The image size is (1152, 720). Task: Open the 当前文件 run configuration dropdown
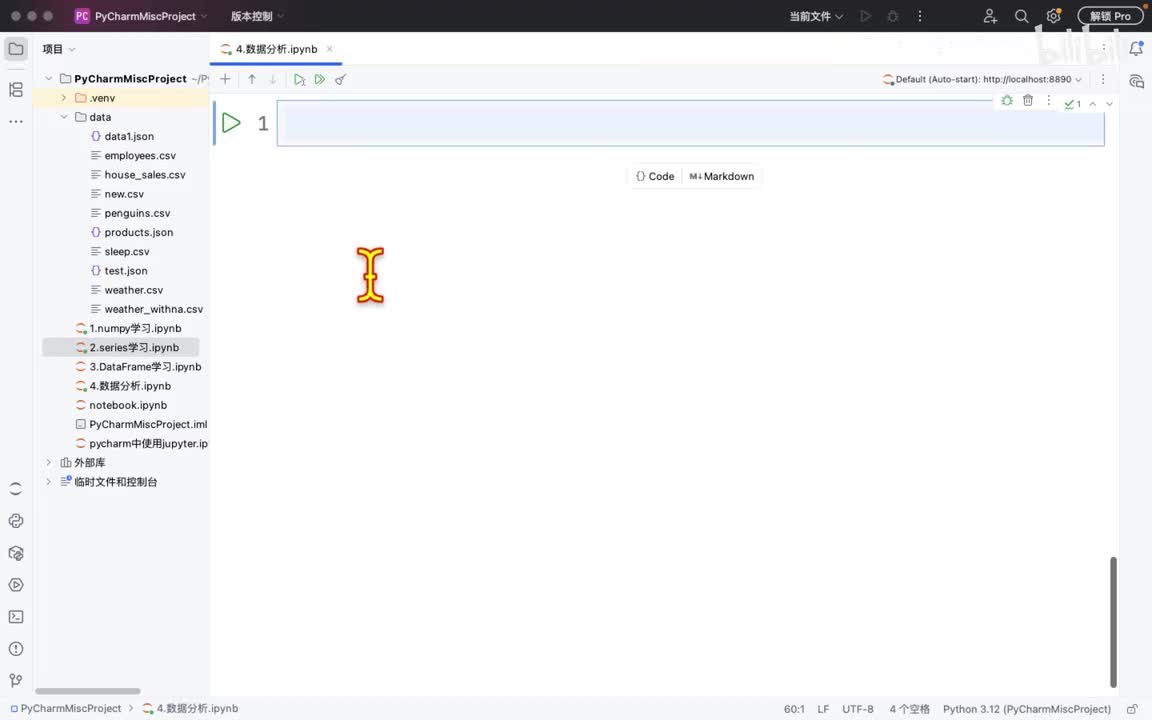pyautogui.click(x=816, y=16)
